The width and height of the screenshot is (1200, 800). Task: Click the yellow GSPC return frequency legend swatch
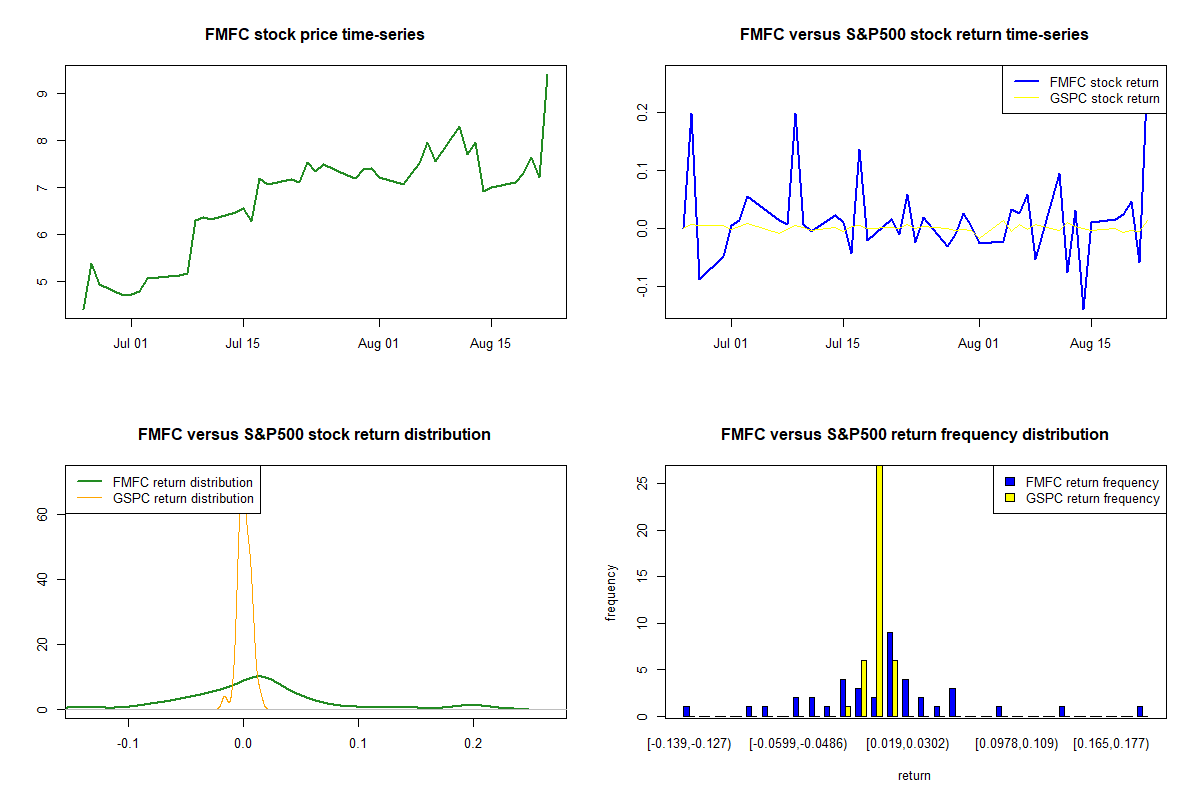click(1010, 498)
